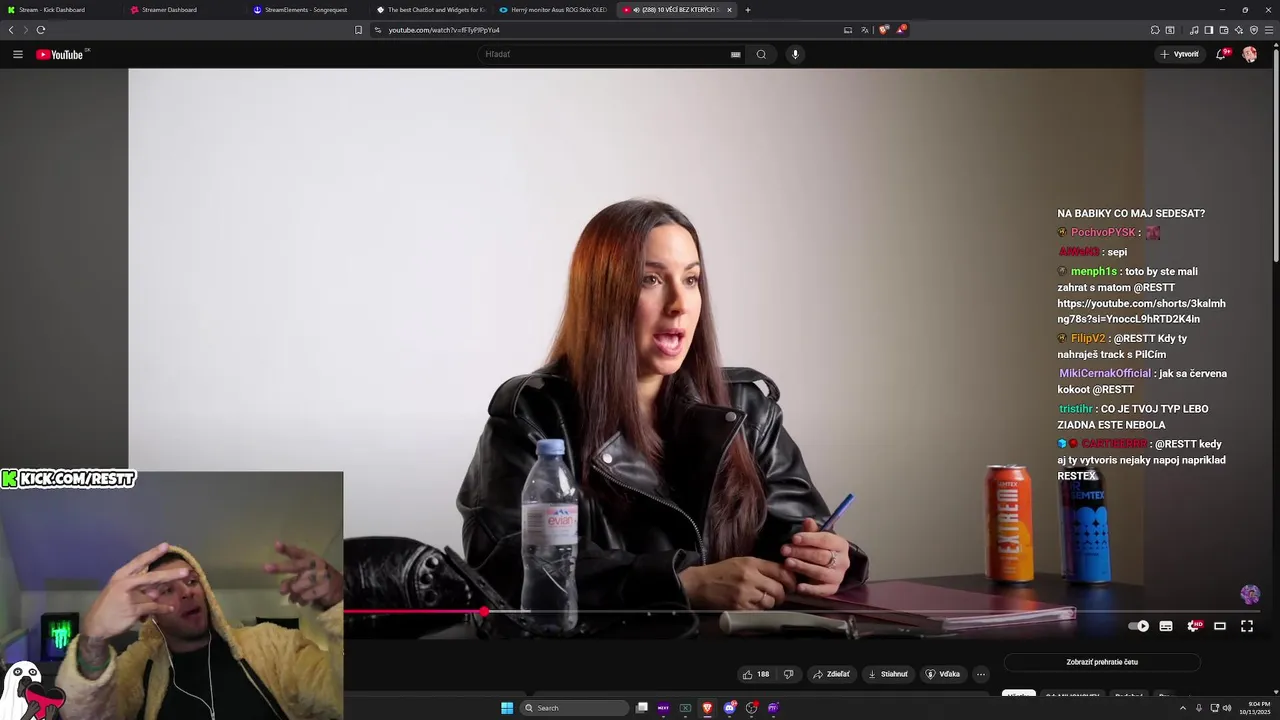Image resolution: width=1280 pixels, height=720 pixels.
Task: Switch to the Stream - Kick Dashboard tab
Action: click(61, 10)
